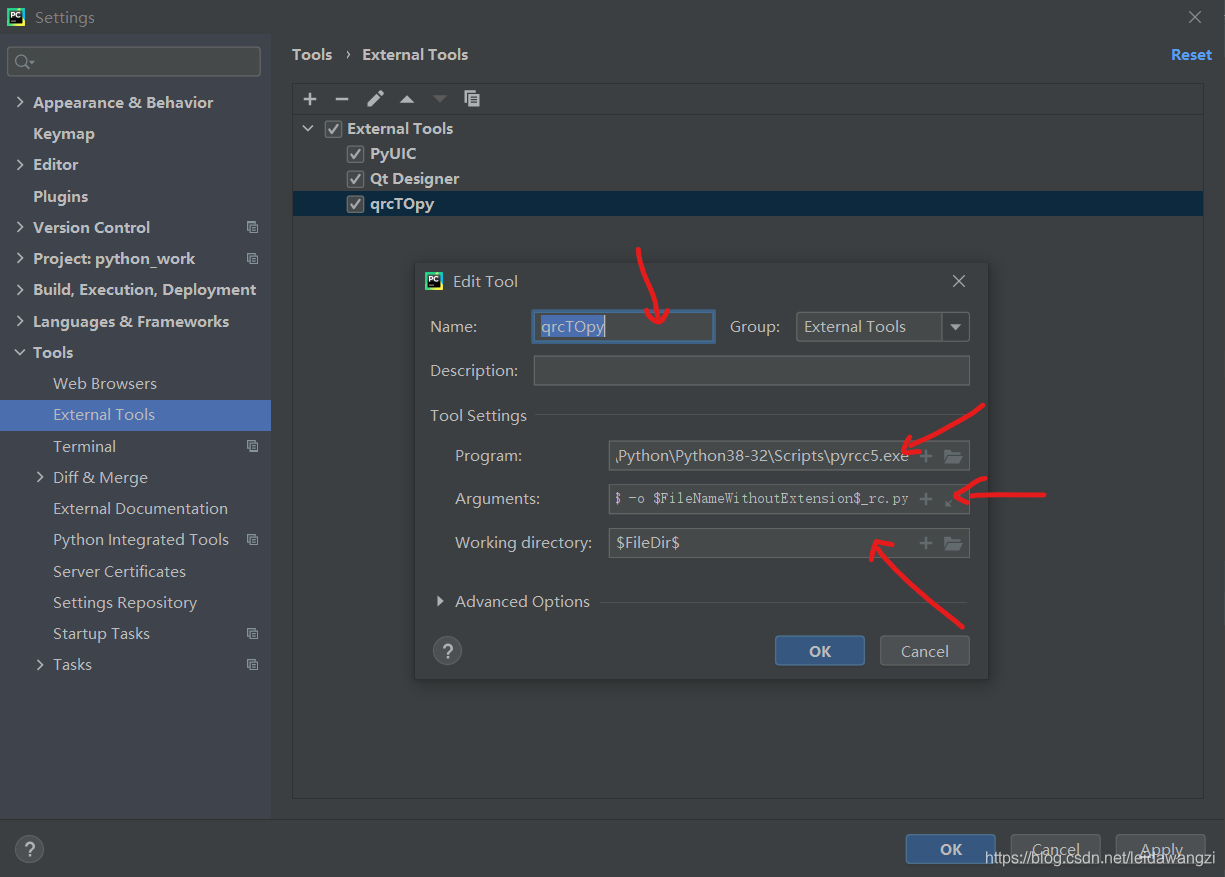Click project-level icon beside Tasks

[252, 665]
